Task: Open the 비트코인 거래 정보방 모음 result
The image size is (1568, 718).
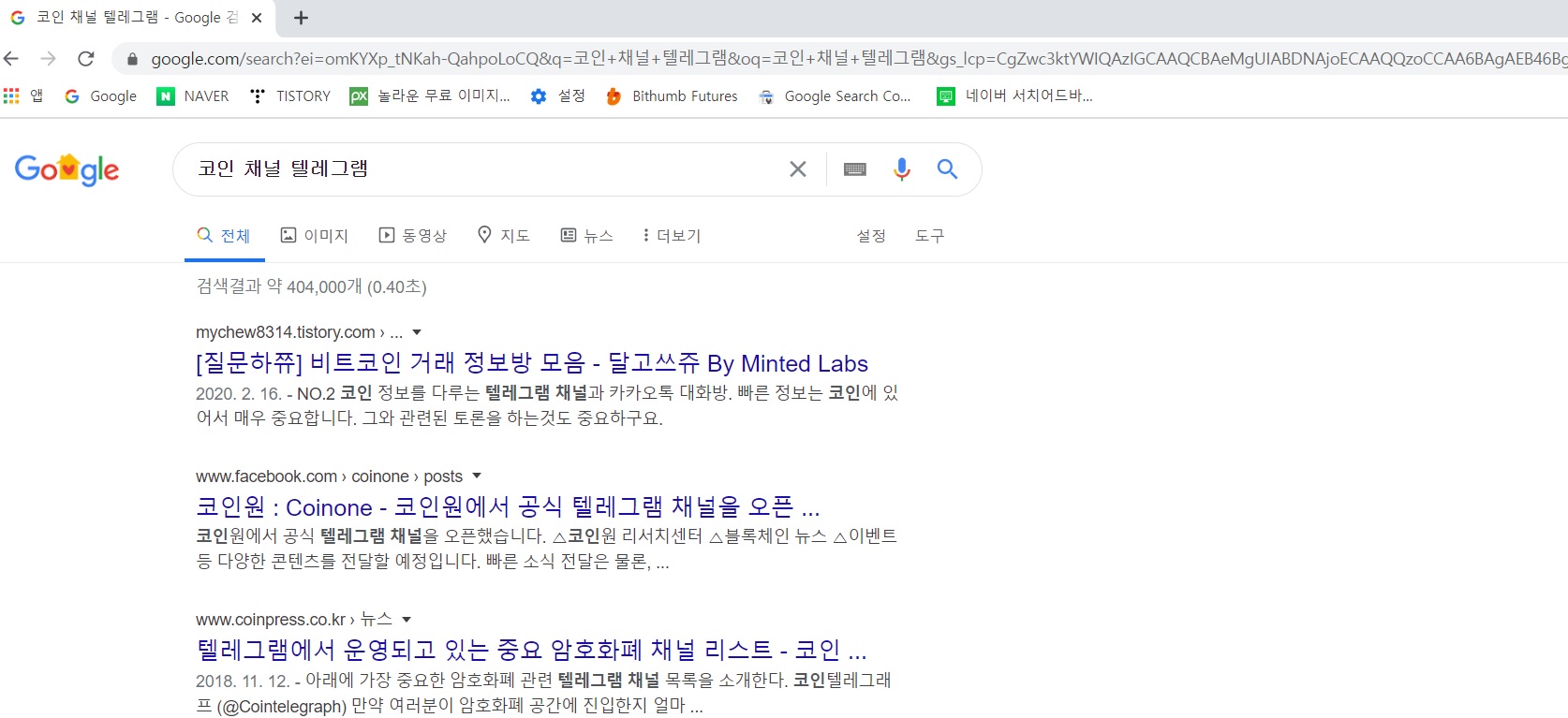Action: (532, 363)
